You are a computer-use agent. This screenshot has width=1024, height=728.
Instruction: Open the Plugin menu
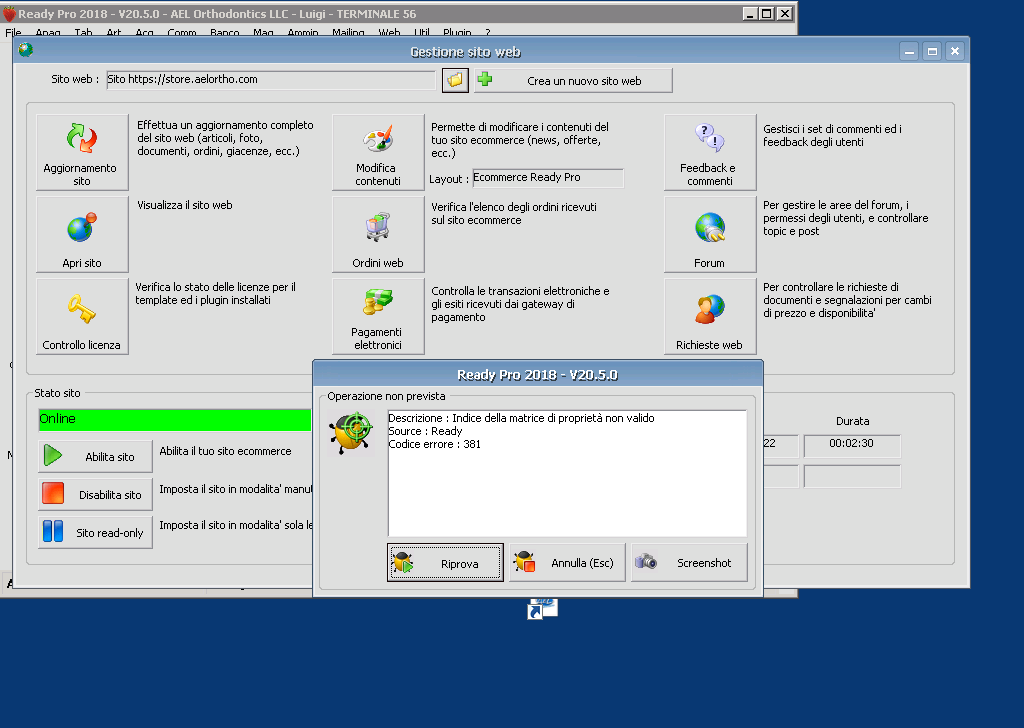(457, 32)
